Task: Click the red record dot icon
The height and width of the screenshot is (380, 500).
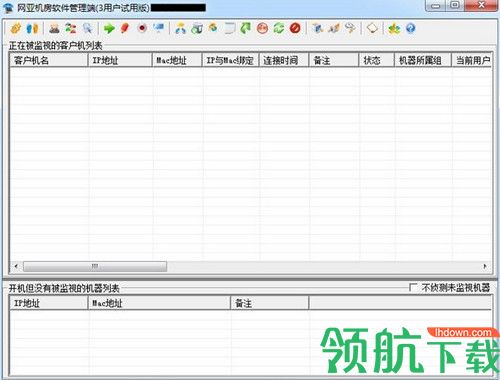Action: tap(142, 28)
